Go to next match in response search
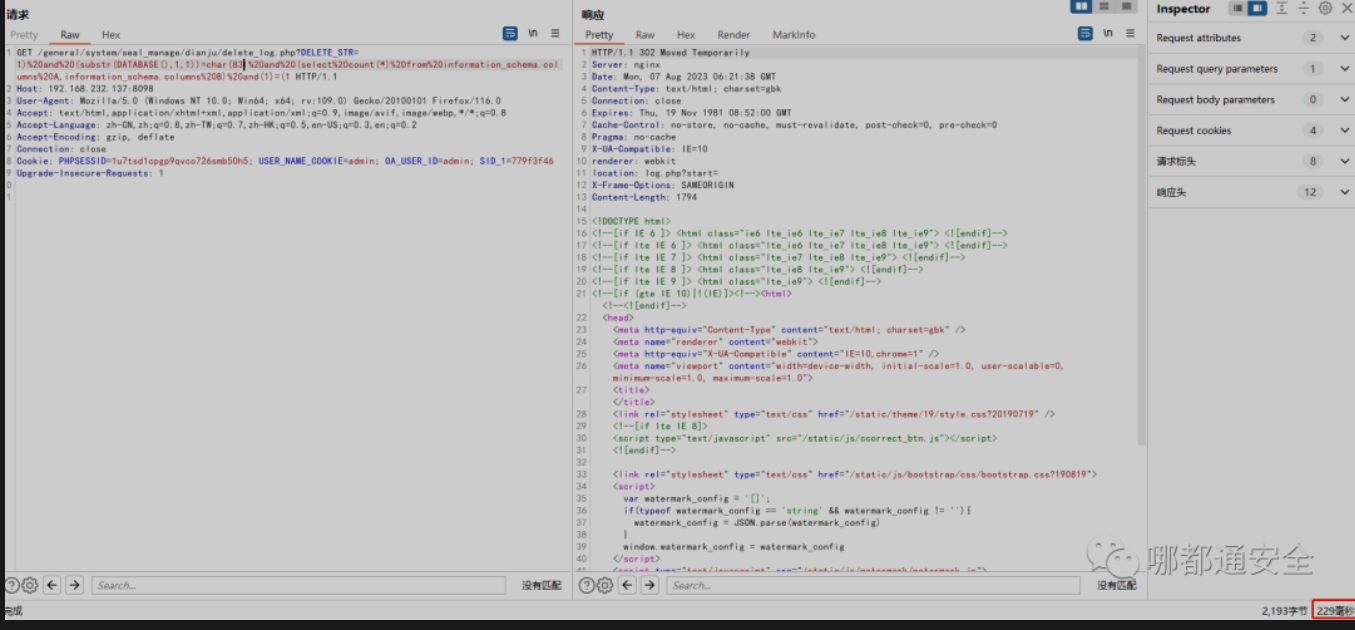This screenshot has width=1355, height=630. (650, 586)
